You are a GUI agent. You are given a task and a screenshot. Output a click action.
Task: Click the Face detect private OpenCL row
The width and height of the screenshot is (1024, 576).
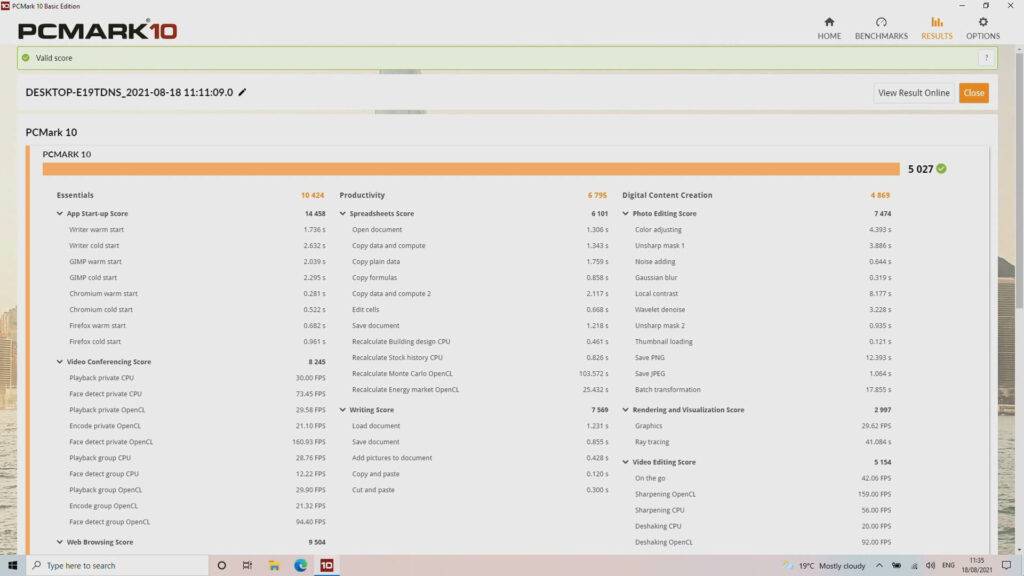[197, 442]
